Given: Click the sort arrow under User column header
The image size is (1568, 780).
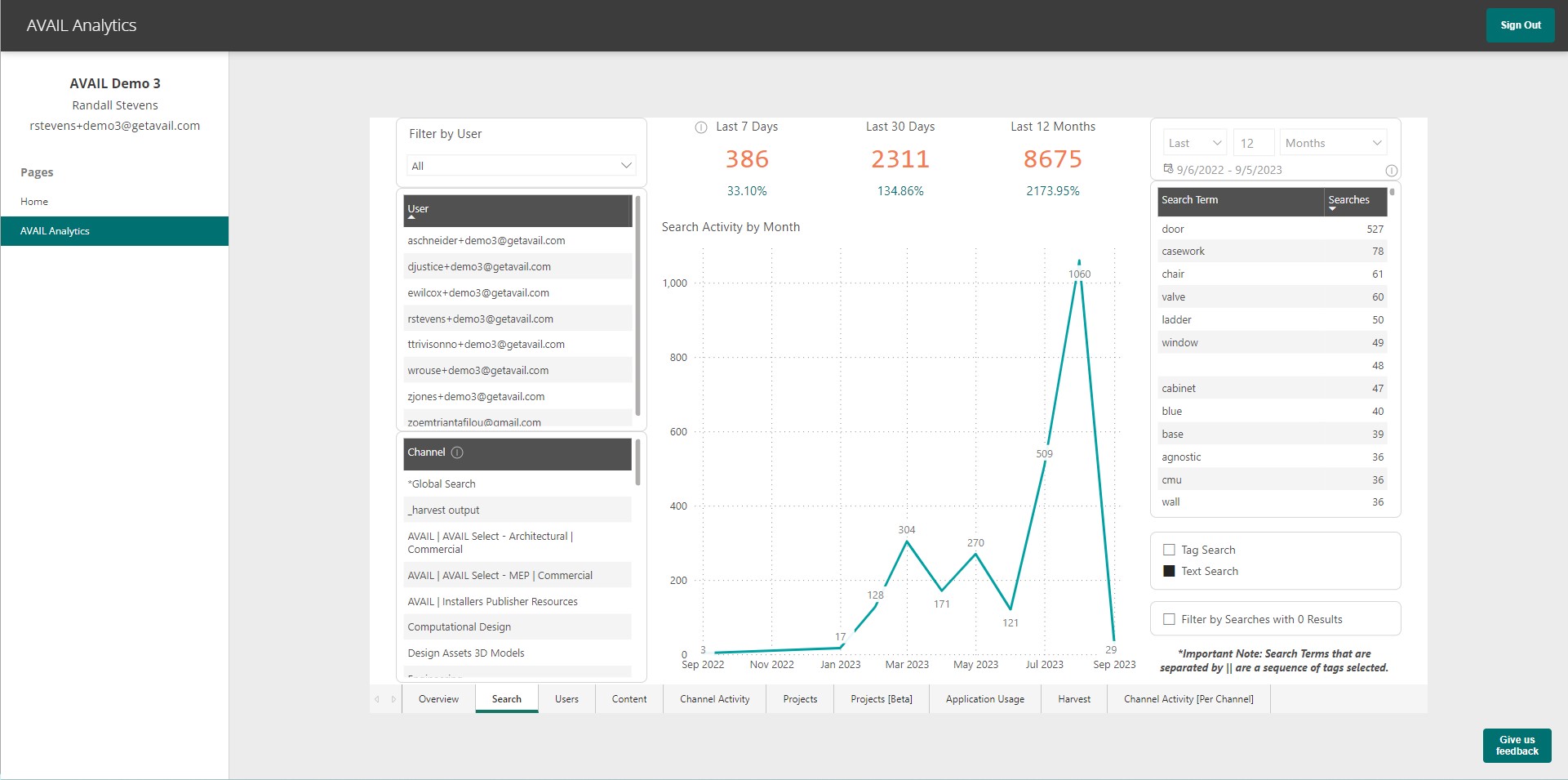Looking at the screenshot, I should (411, 218).
